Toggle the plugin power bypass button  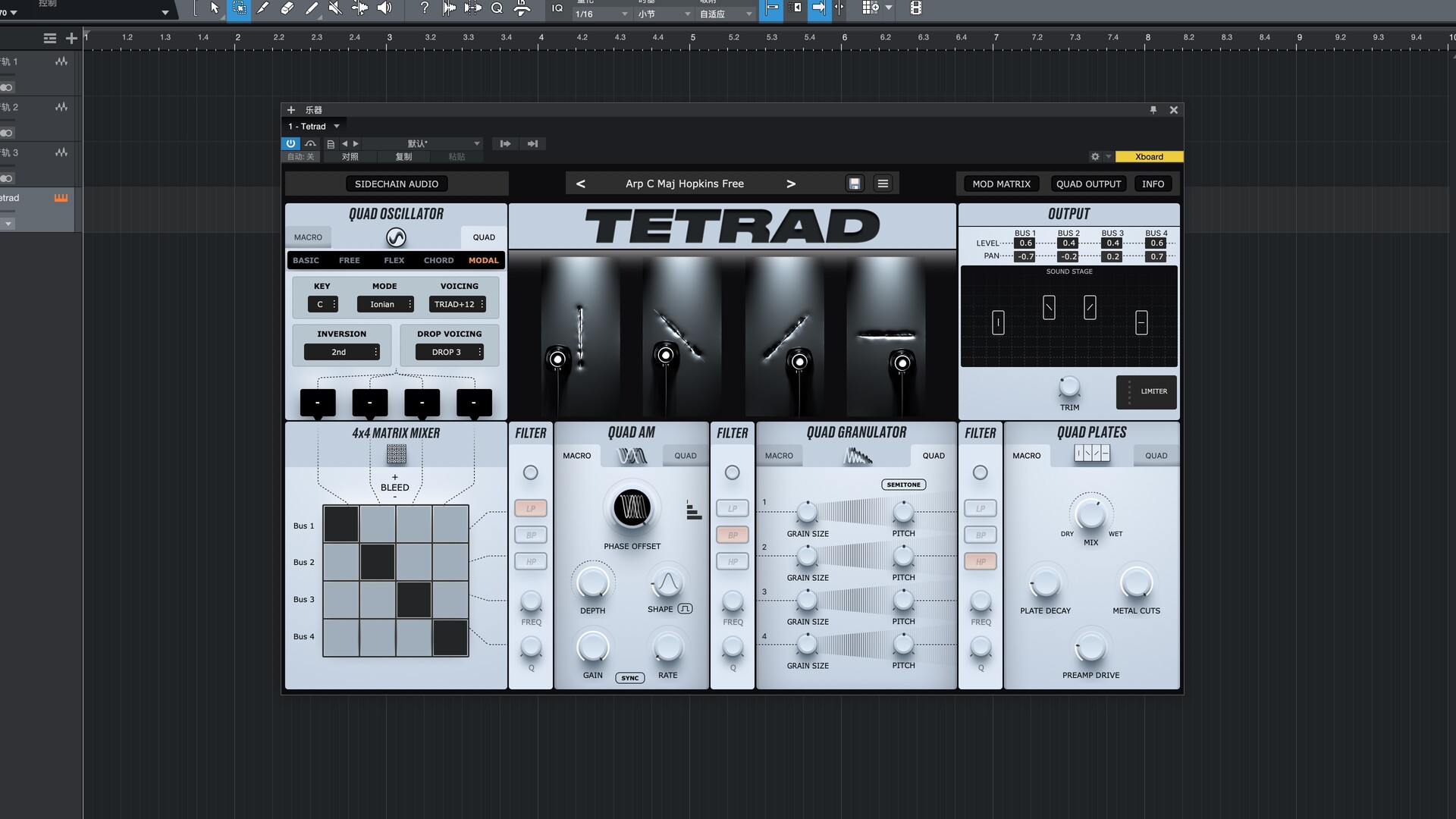pyautogui.click(x=290, y=143)
